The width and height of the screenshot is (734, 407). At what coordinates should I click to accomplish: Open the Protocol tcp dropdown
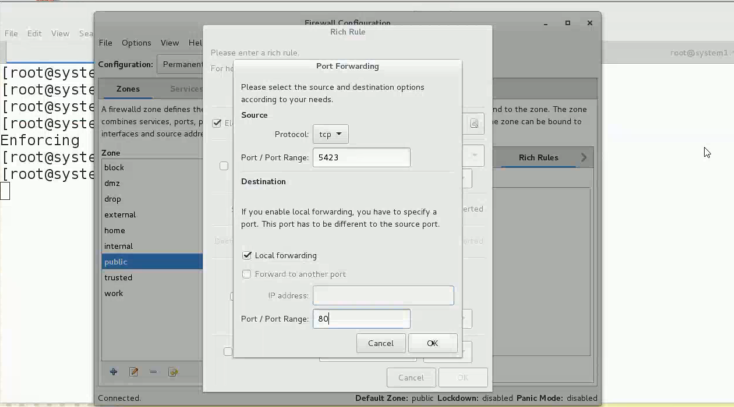330,134
